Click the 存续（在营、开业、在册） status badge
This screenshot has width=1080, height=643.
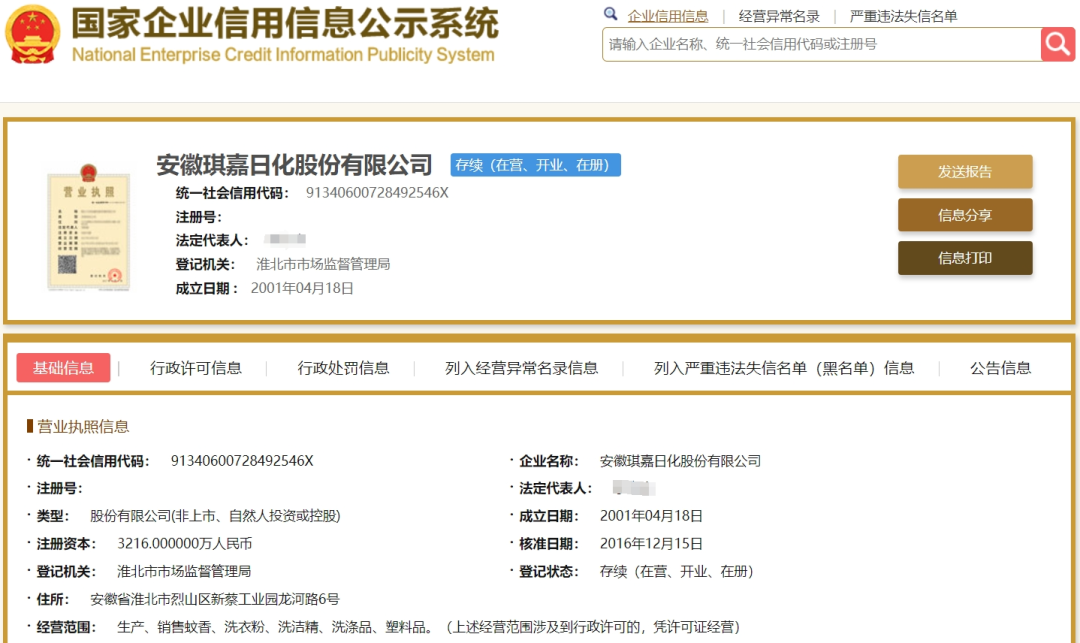535,165
